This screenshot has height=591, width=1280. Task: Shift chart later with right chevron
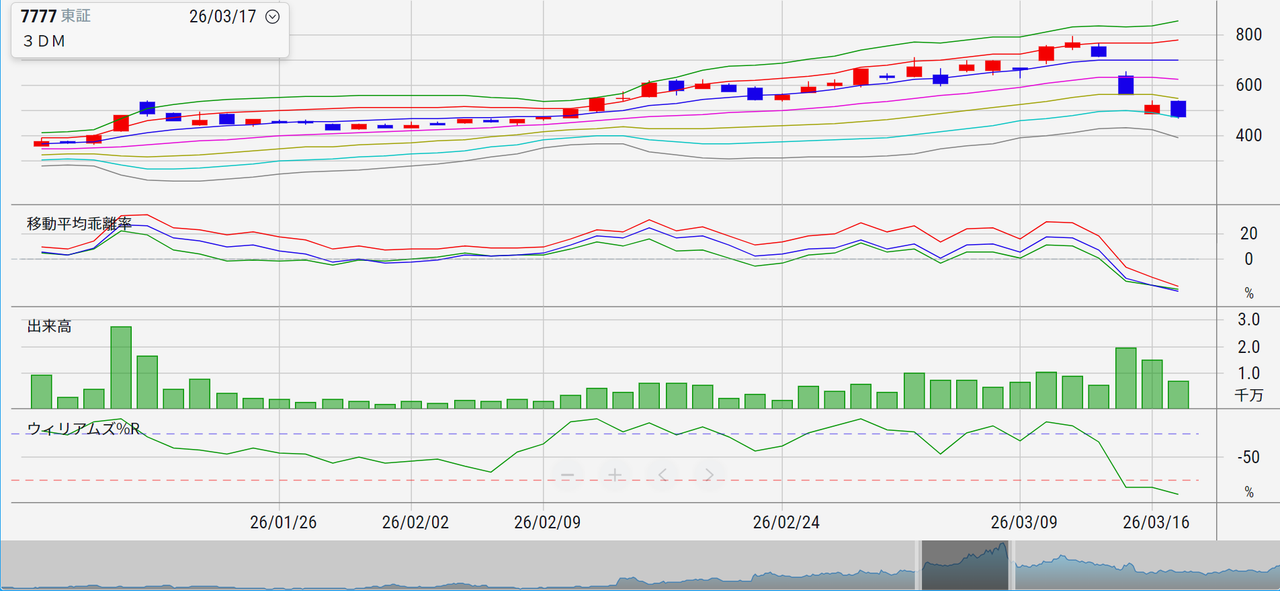click(x=709, y=474)
